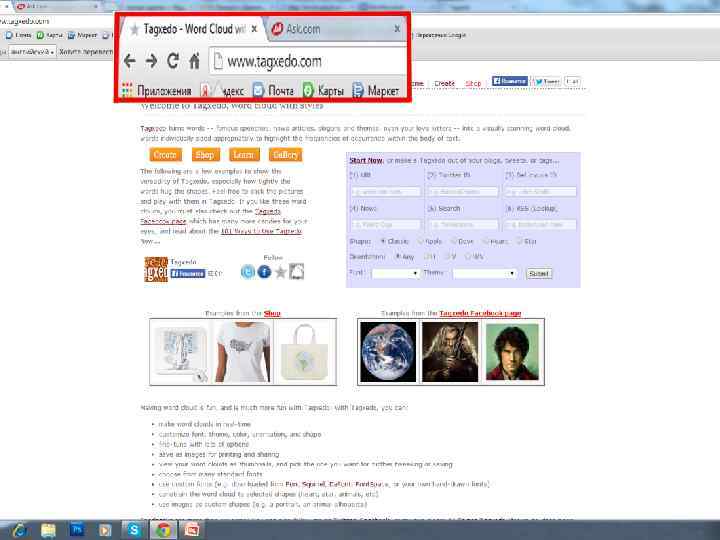Open the Font dropdown
Viewport: 720px width, 540px height.
[395, 273]
